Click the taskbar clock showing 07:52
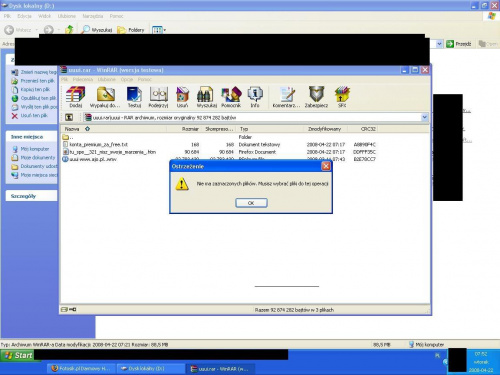The height and width of the screenshot is (375, 500). tap(480, 354)
